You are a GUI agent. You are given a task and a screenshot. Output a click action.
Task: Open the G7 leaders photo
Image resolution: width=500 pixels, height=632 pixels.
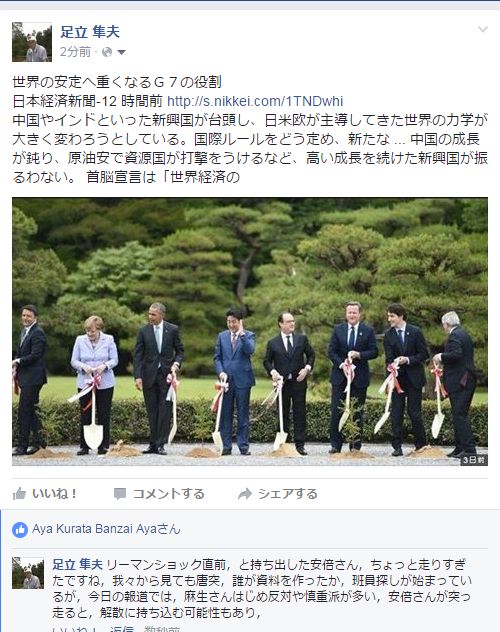point(250,331)
